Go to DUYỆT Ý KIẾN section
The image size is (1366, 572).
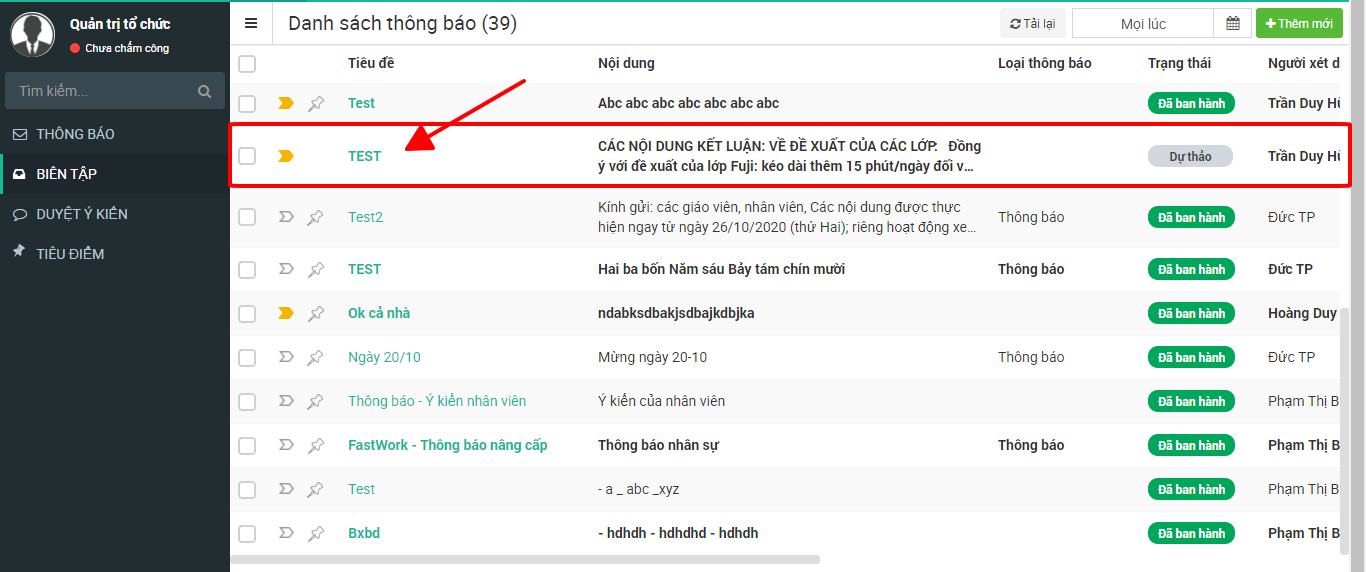click(82, 214)
